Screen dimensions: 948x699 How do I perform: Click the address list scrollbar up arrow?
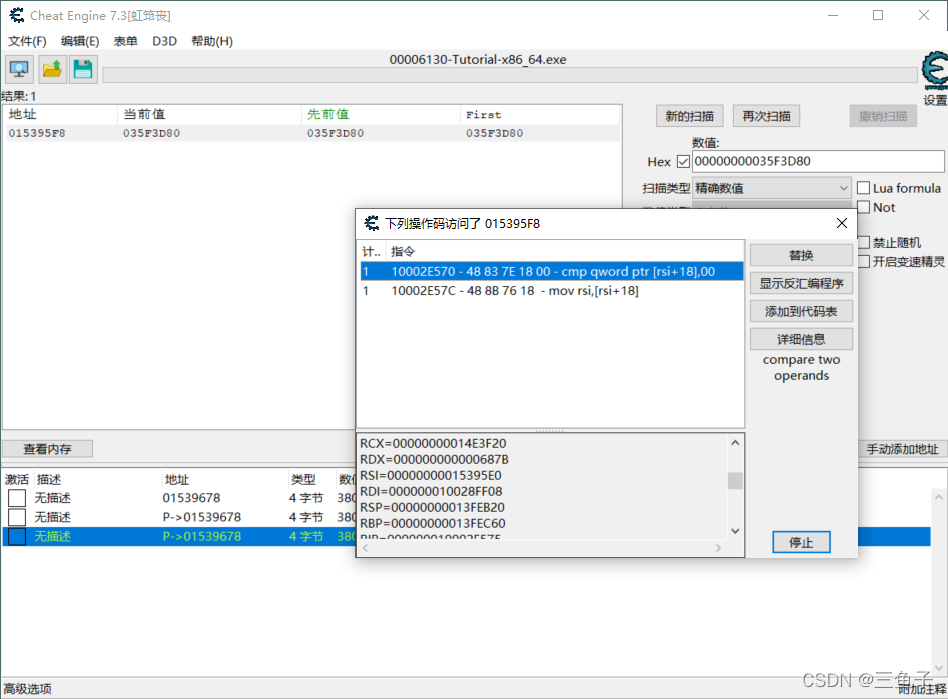tap(938, 497)
